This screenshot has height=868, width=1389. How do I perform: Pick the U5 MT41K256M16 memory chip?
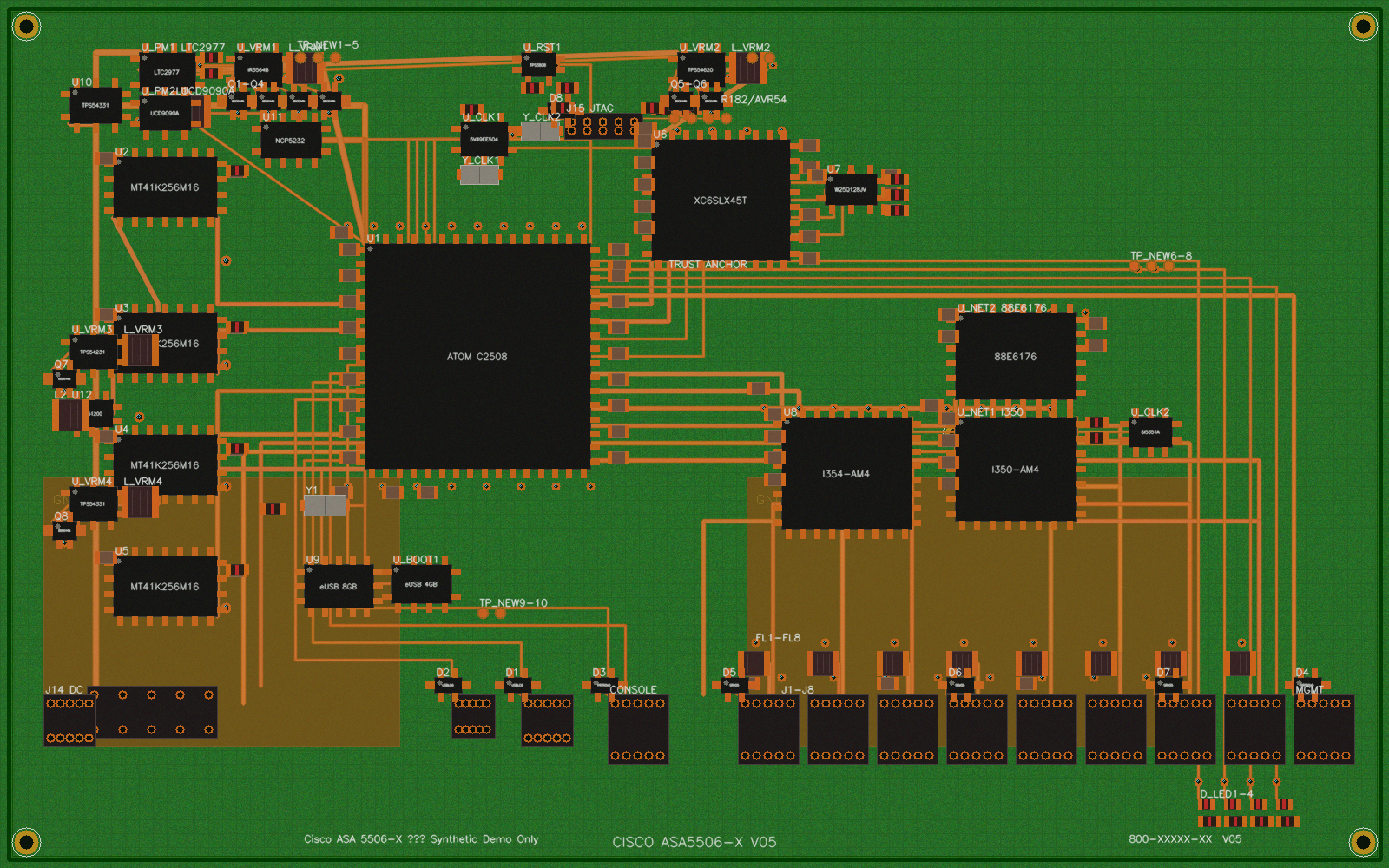tap(165, 586)
